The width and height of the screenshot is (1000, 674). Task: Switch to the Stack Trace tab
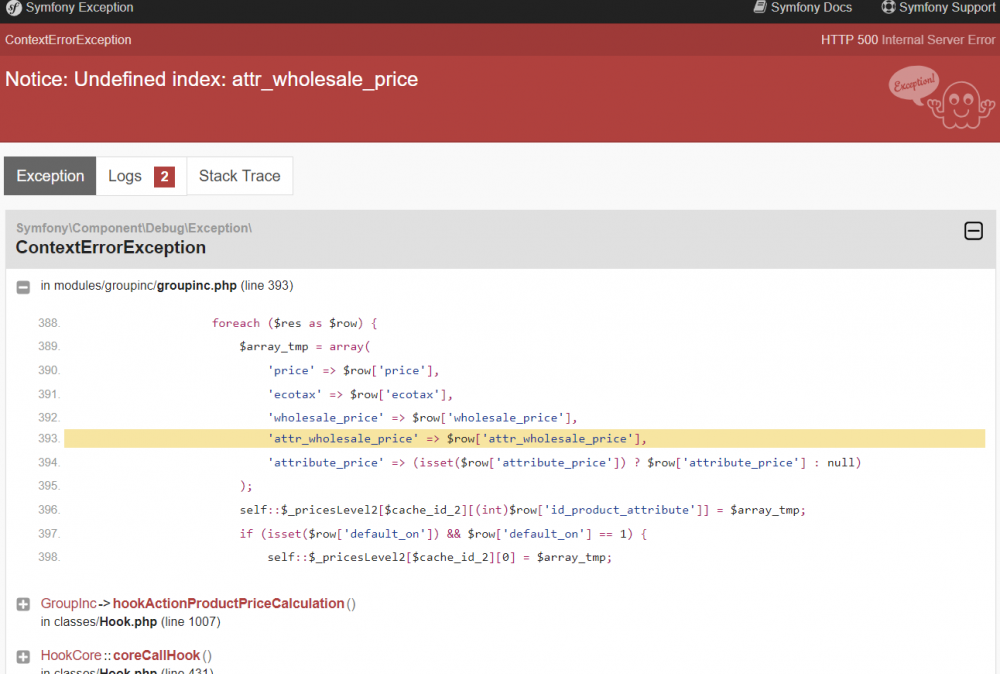(x=240, y=176)
